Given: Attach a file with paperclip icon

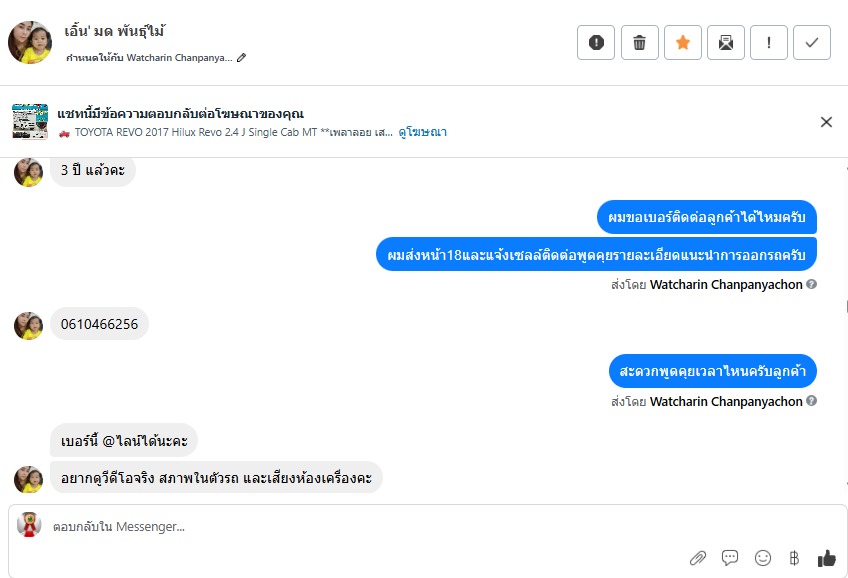Looking at the screenshot, I should coord(698,558).
